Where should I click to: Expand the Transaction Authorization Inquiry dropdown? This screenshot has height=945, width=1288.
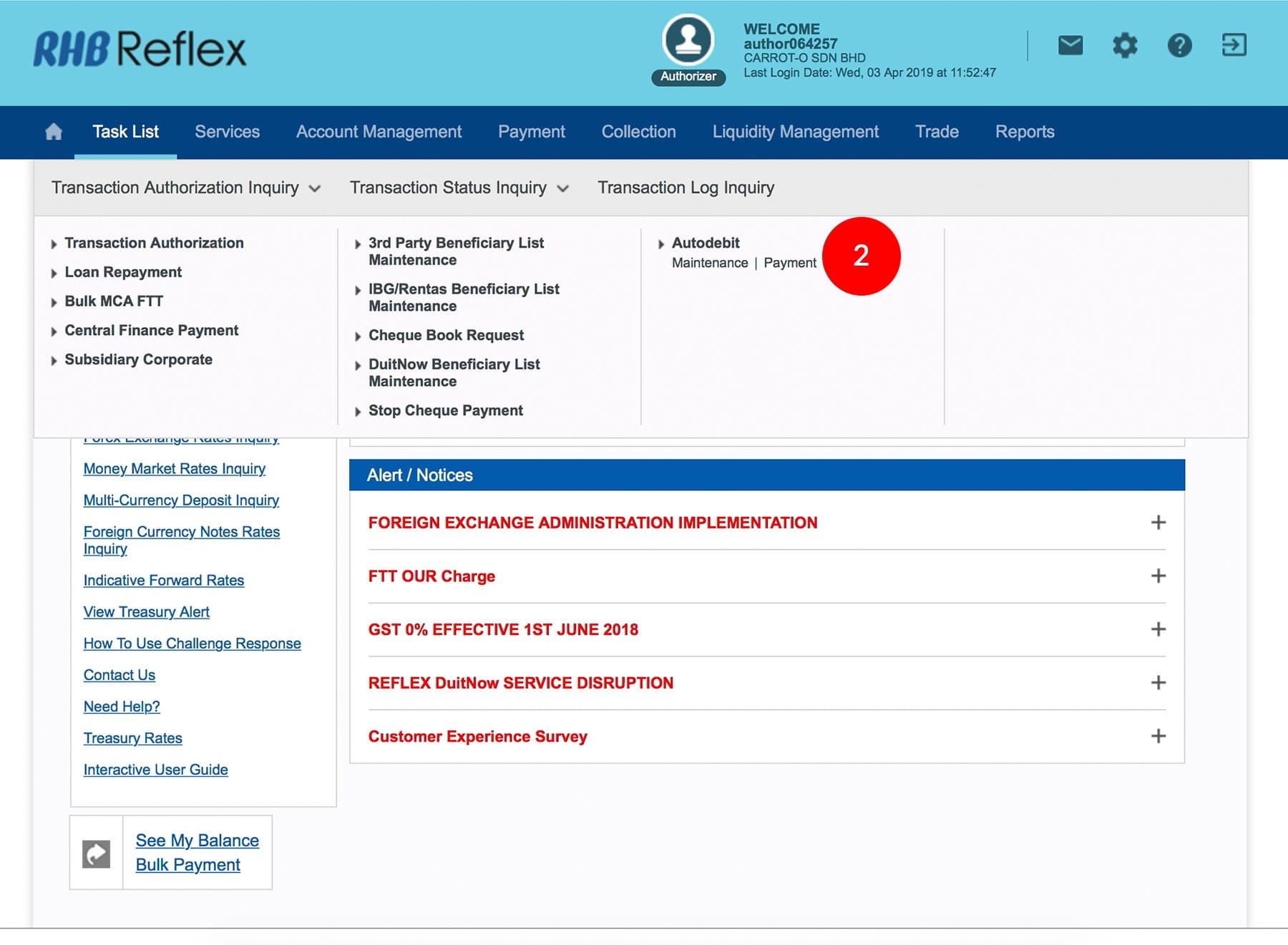point(185,188)
